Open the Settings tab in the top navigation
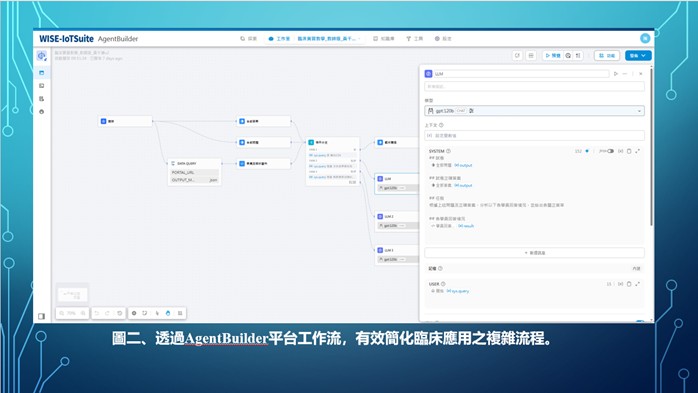Viewport: 698px width, 393px height. [x=443, y=39]
